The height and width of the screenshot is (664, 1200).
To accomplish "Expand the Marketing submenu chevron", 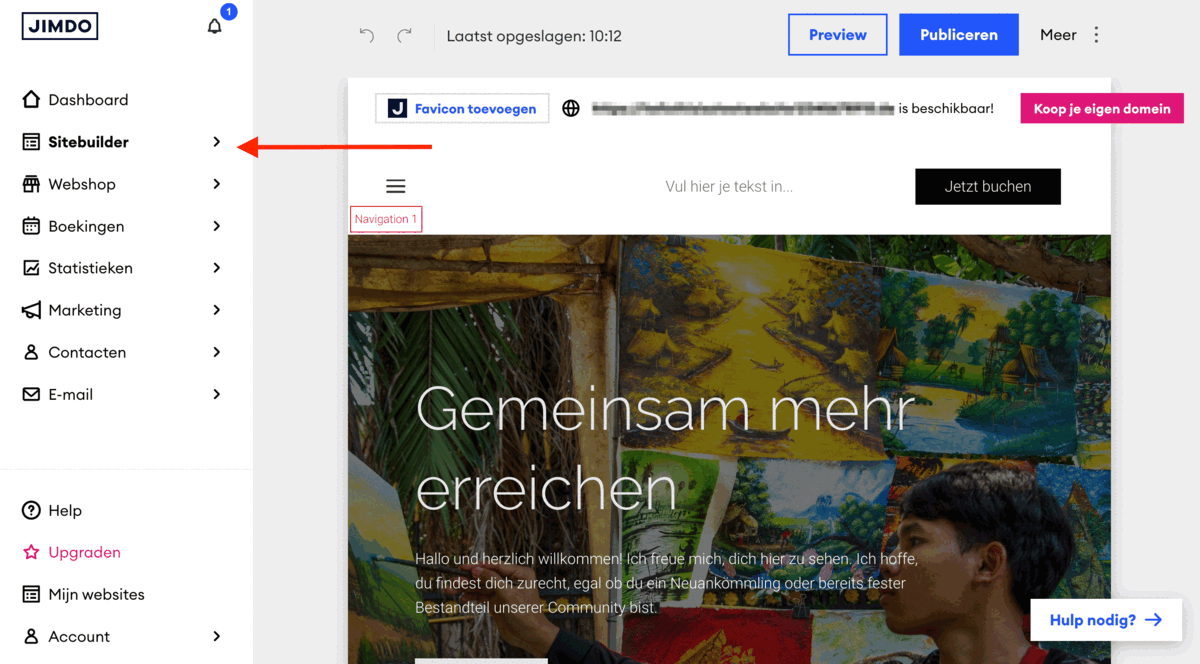I will 216,310.
